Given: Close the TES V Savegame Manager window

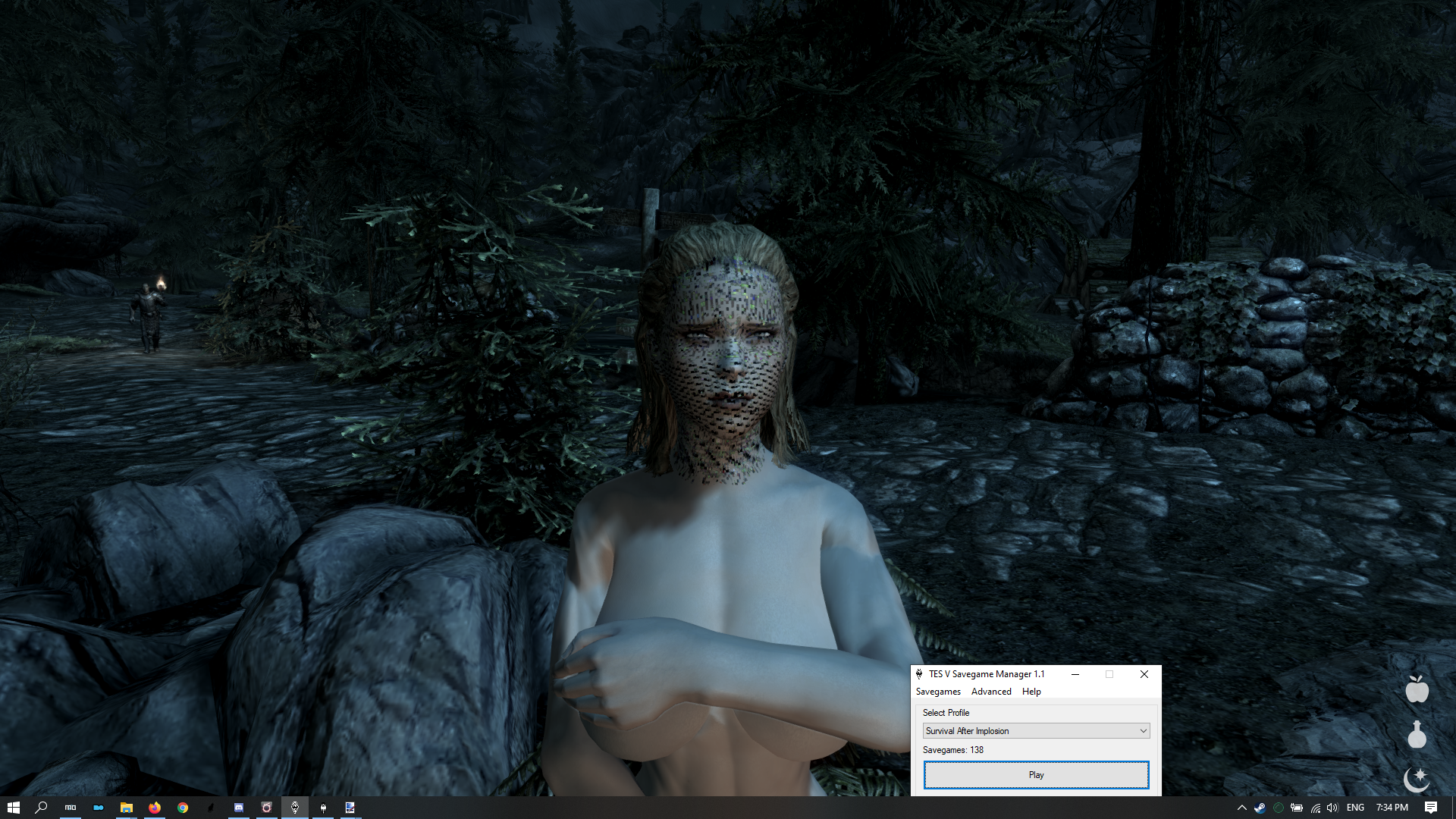Looking at the screenshot, I should 1144,674.
